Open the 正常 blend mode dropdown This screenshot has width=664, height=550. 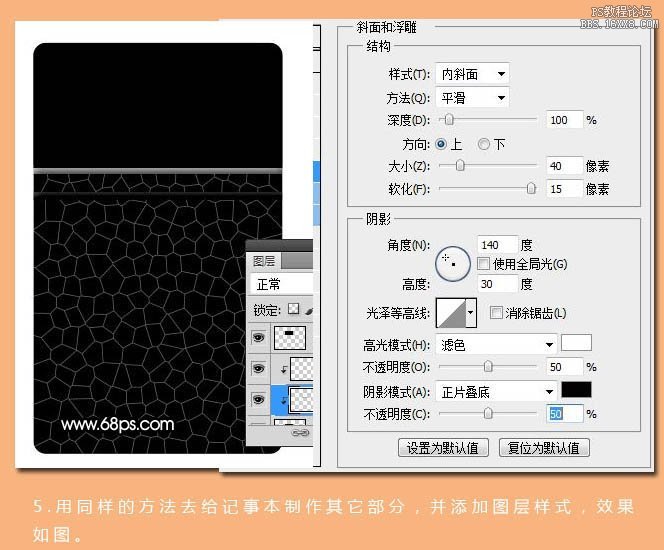pos(281,284)
